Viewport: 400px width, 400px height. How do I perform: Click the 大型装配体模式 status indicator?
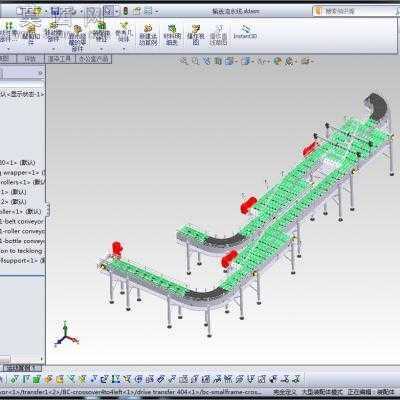(322, 392)
